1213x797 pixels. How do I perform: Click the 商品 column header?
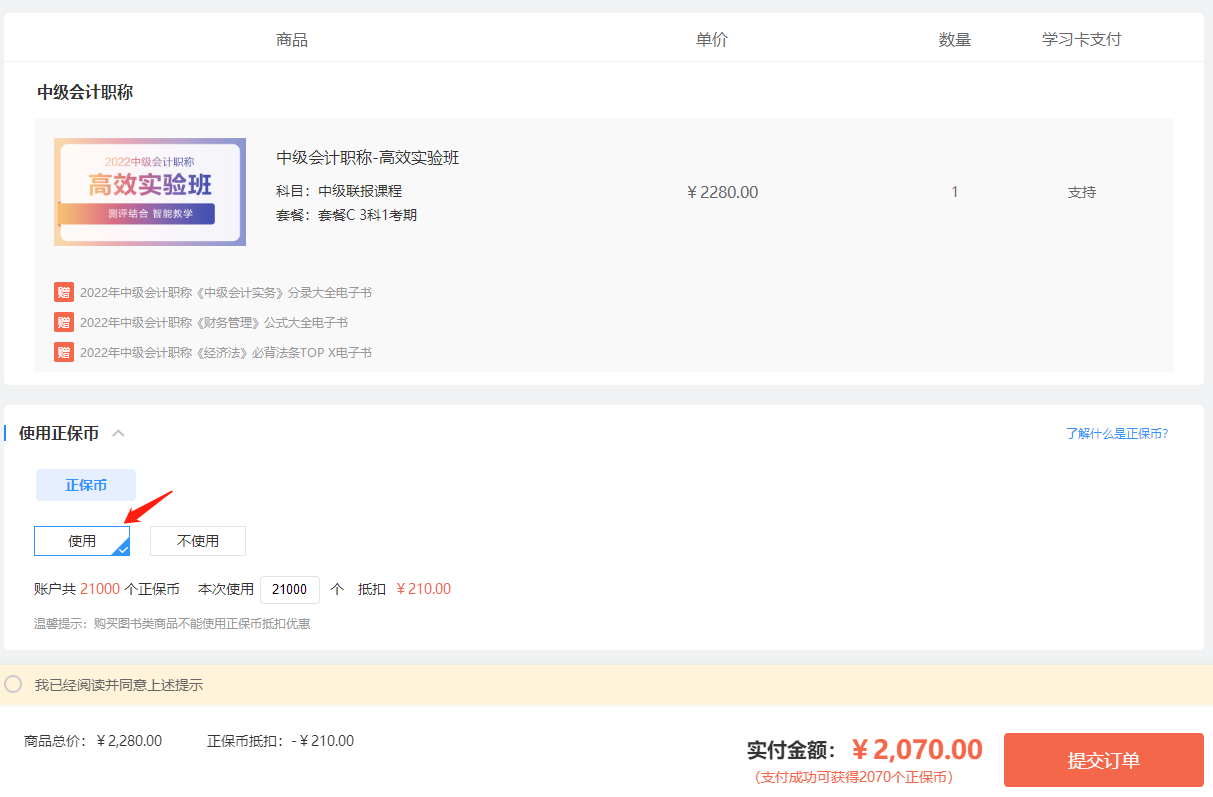click(x=291, y=38)
